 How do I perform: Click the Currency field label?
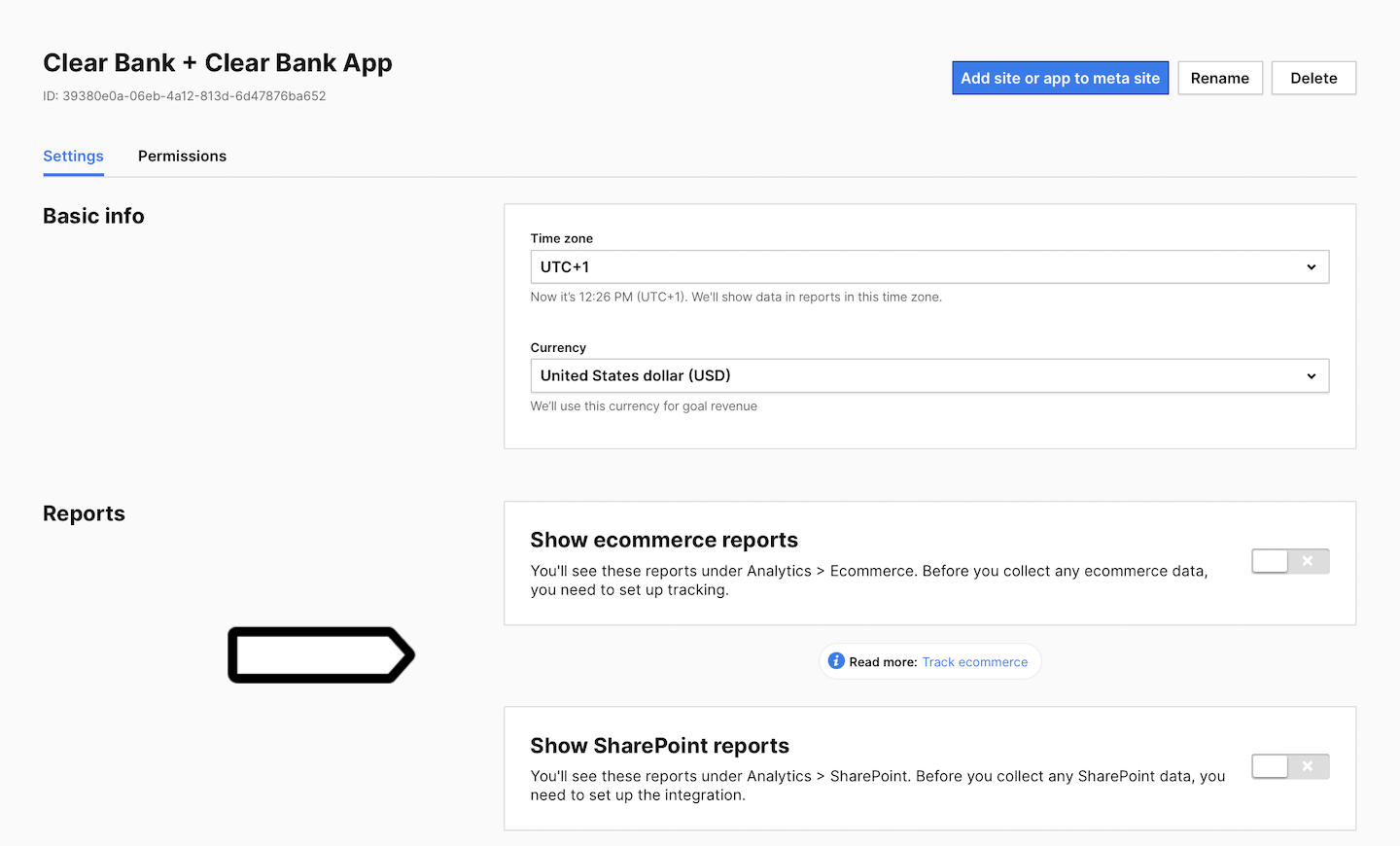558,348
